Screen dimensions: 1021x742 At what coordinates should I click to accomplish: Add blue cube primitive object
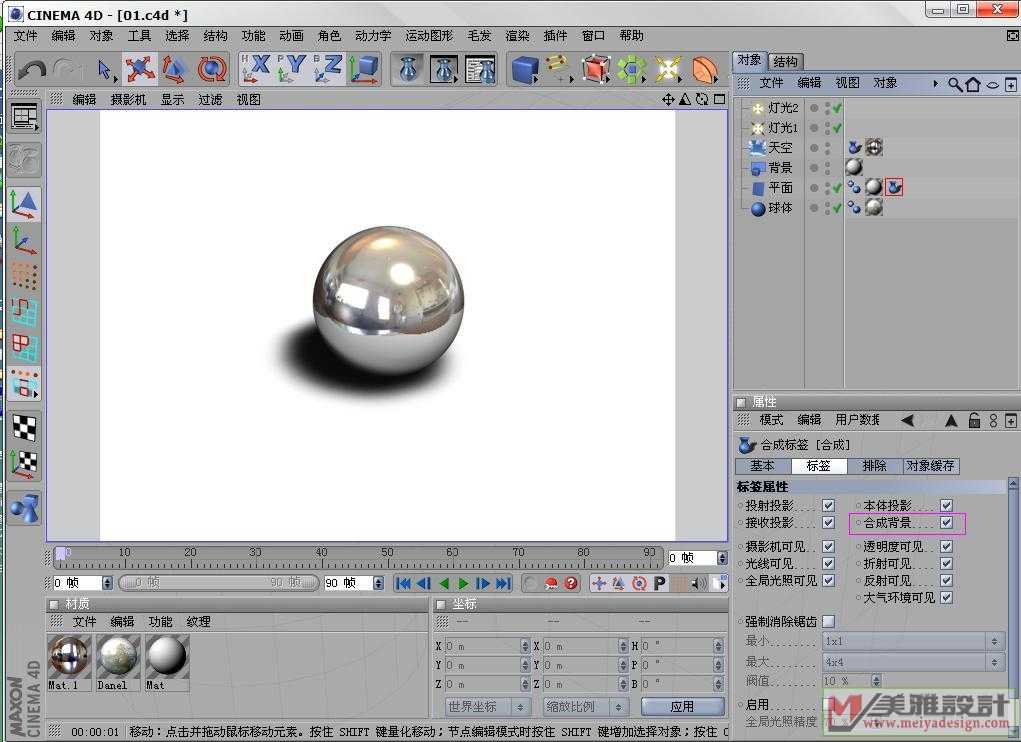coord(525,70)
